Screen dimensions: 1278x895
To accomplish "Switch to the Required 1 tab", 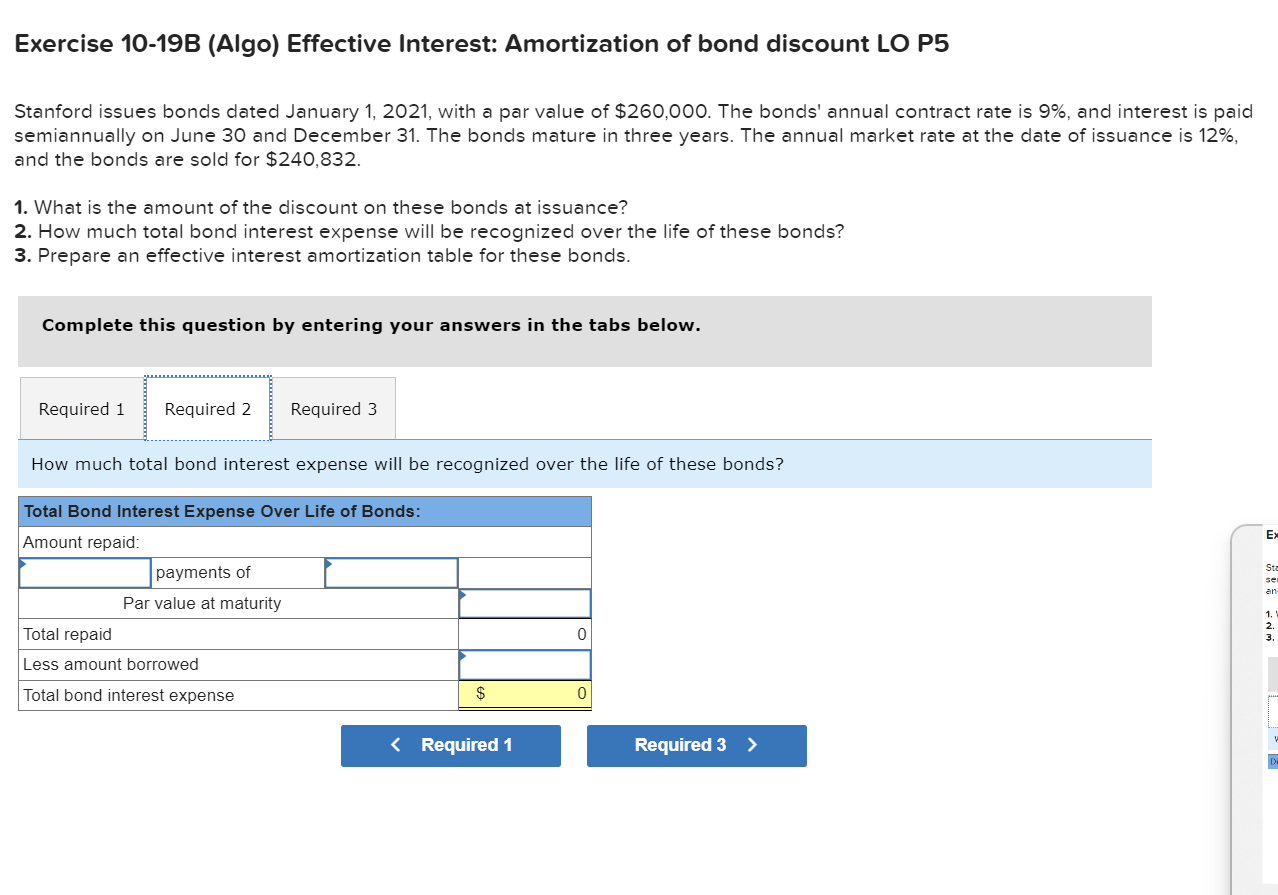I will (80, 408).
